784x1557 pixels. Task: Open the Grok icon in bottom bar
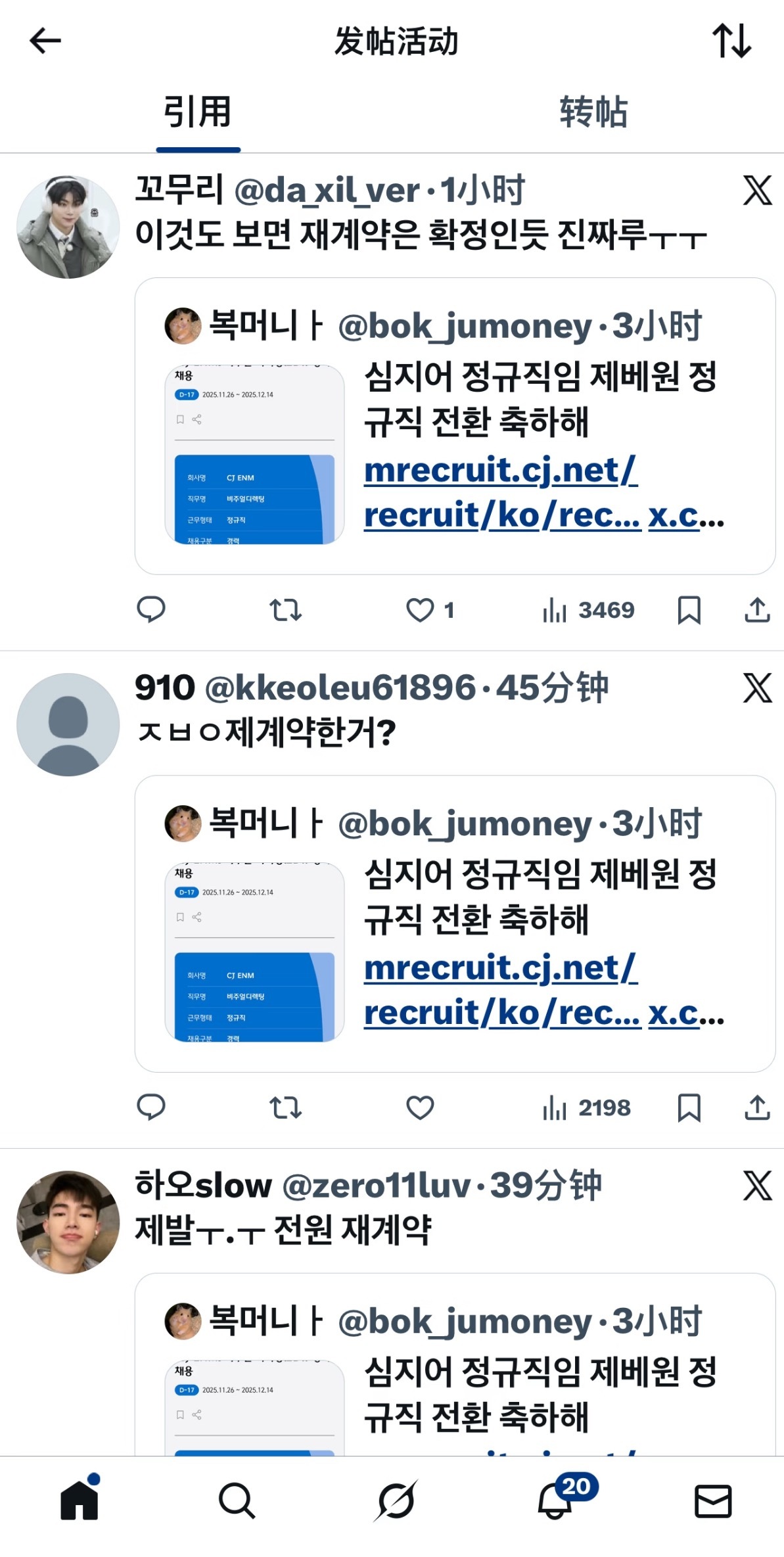396,1501
